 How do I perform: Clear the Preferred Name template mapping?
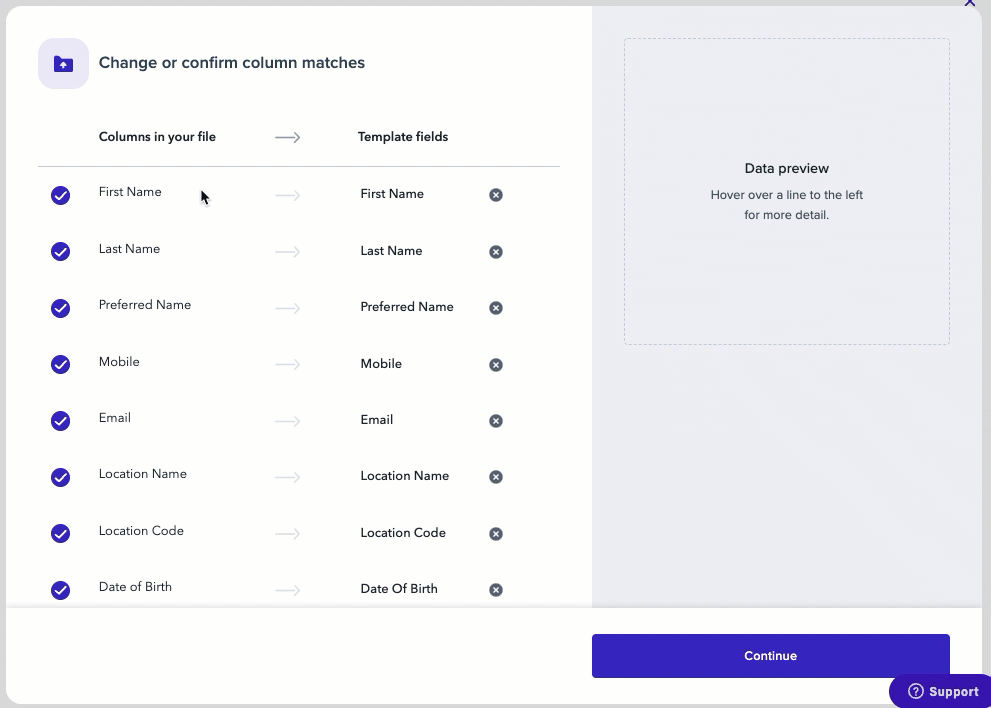(x=496, y=308)
